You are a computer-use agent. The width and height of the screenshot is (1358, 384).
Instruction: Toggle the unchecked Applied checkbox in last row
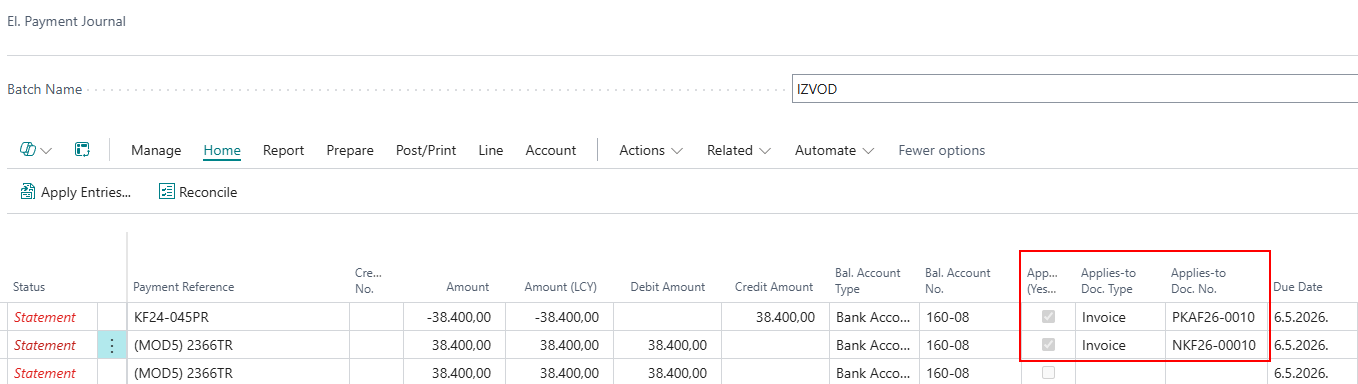pos(1048,373)
